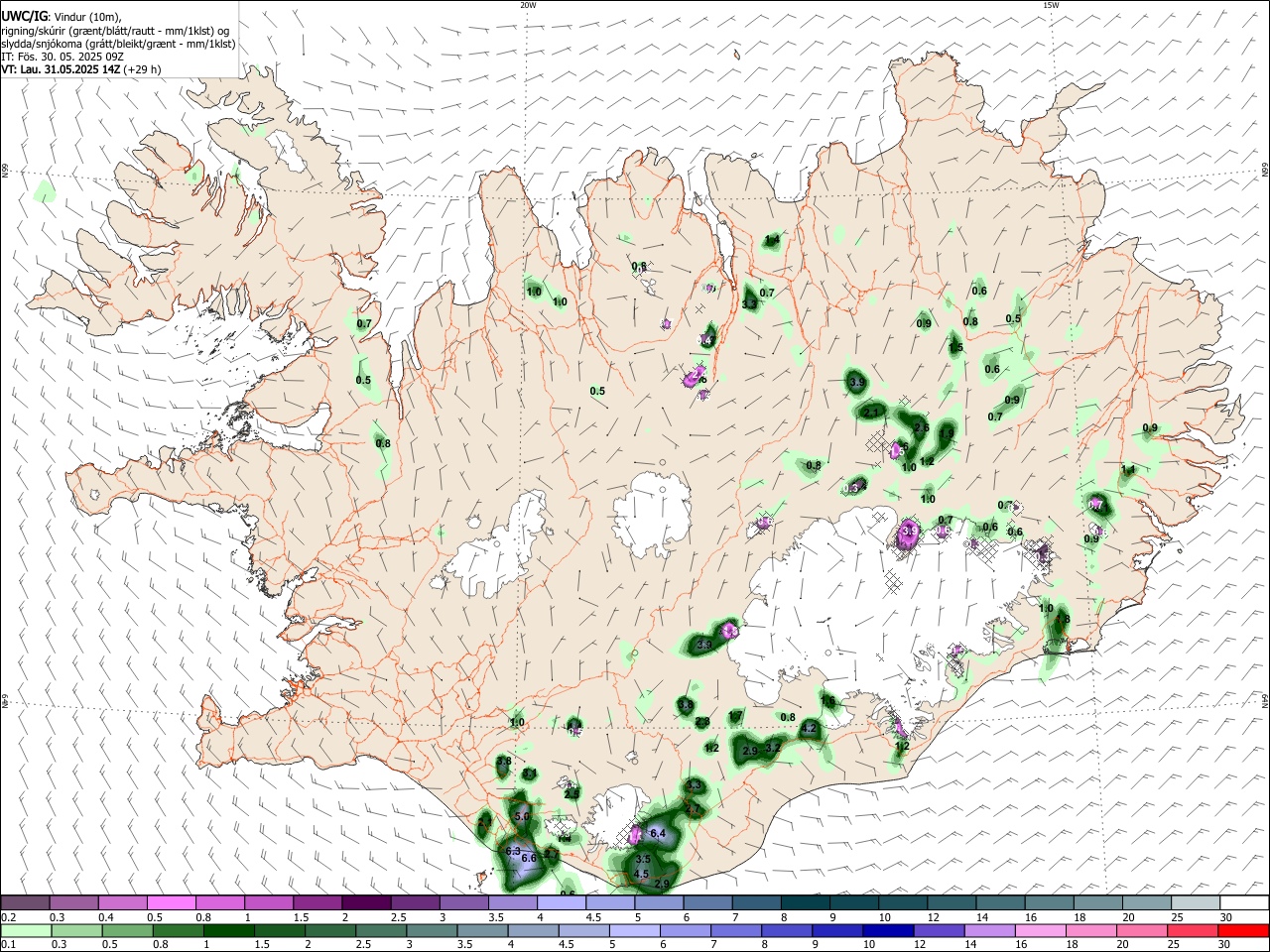Click the UWC/IG title text
1270x952 pixels.
[x=23, y=16]
